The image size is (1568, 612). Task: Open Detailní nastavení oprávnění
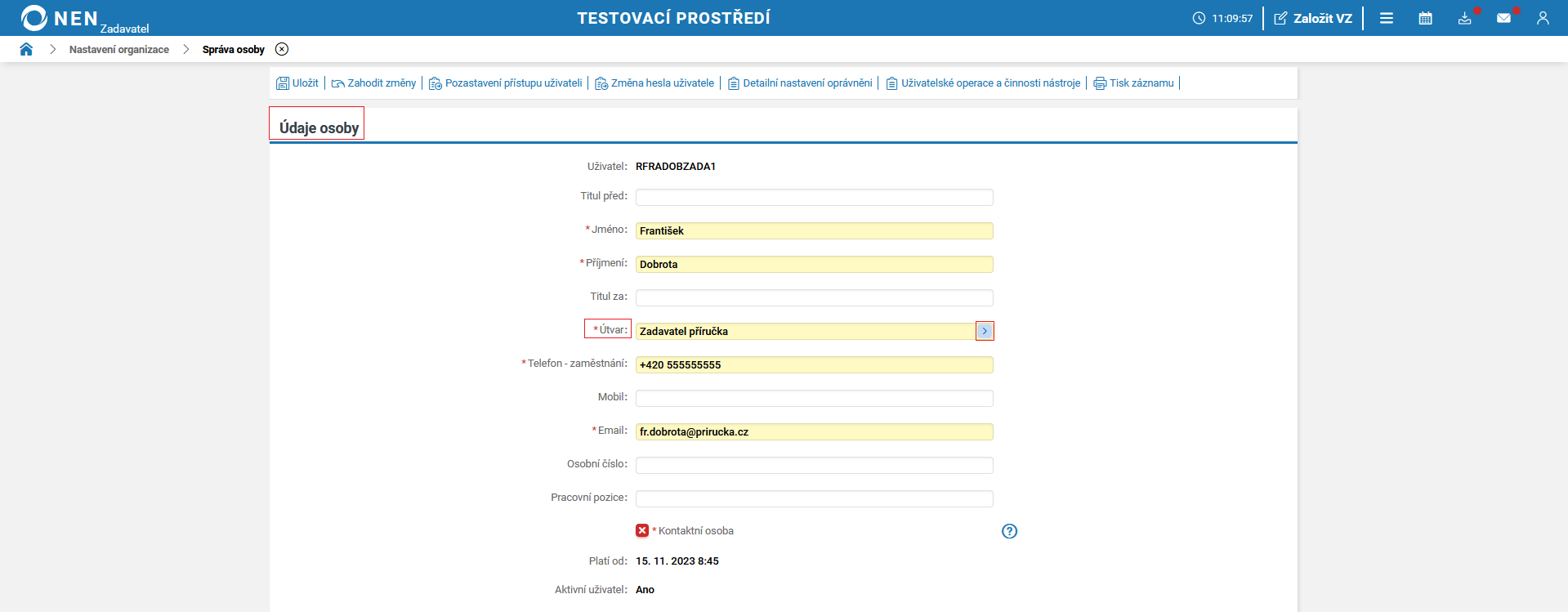click(x=800, y=83)
